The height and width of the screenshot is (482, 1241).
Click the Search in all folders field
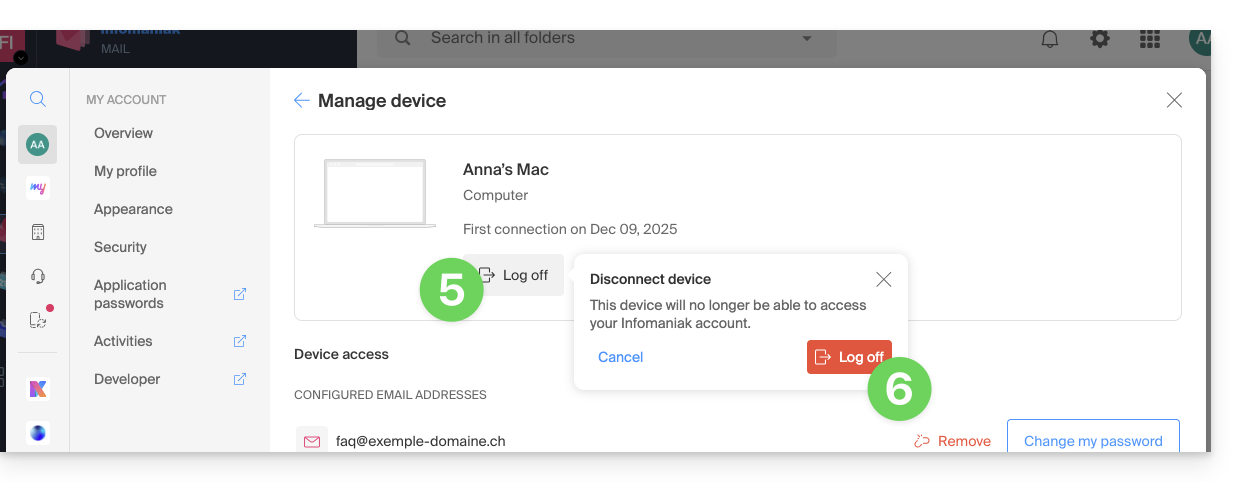pyautogui.click(x=600, y=39)
